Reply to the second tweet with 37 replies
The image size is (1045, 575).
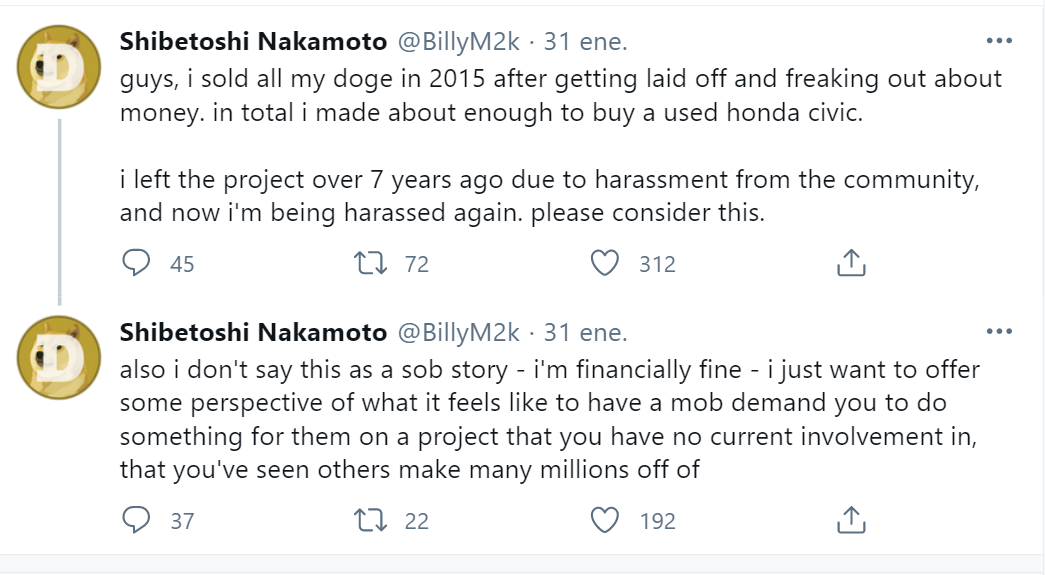pos(135,520)
